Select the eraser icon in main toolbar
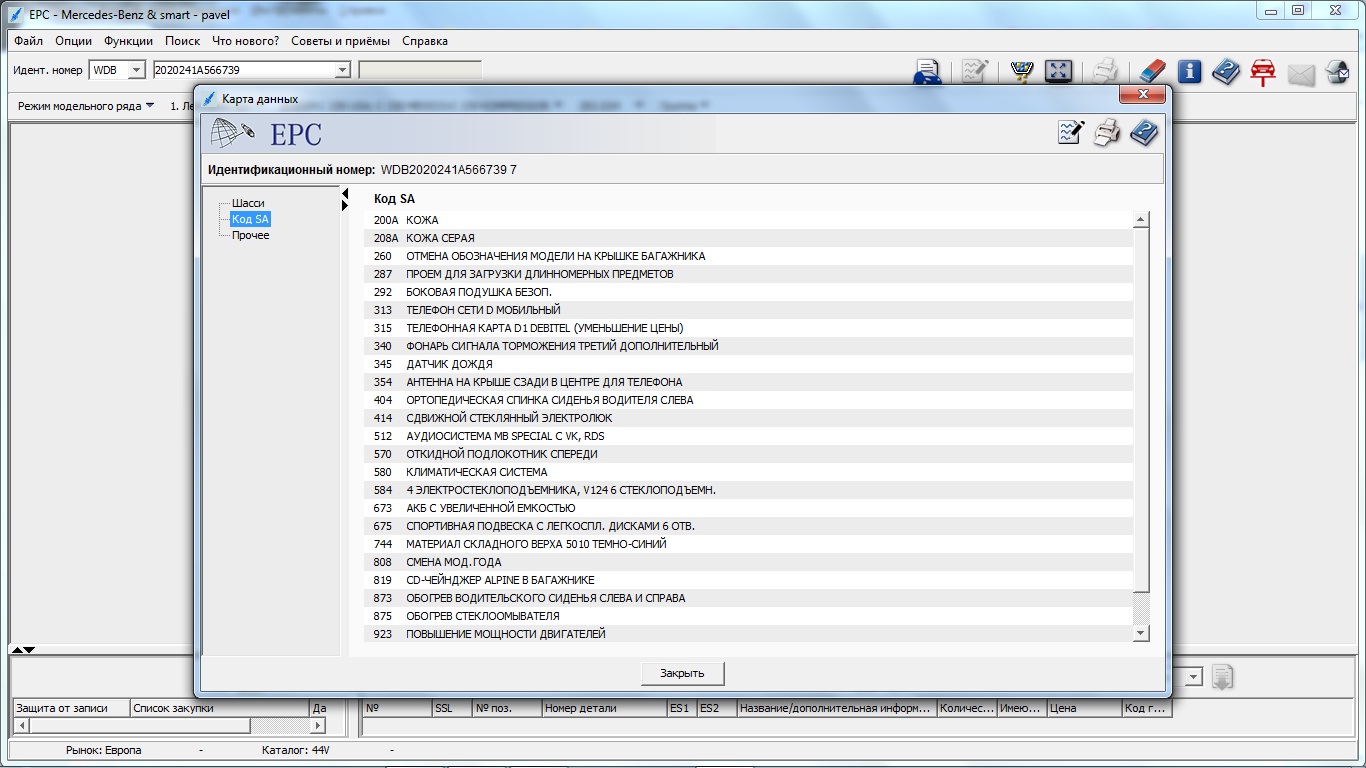 [x=1152, y=71]
